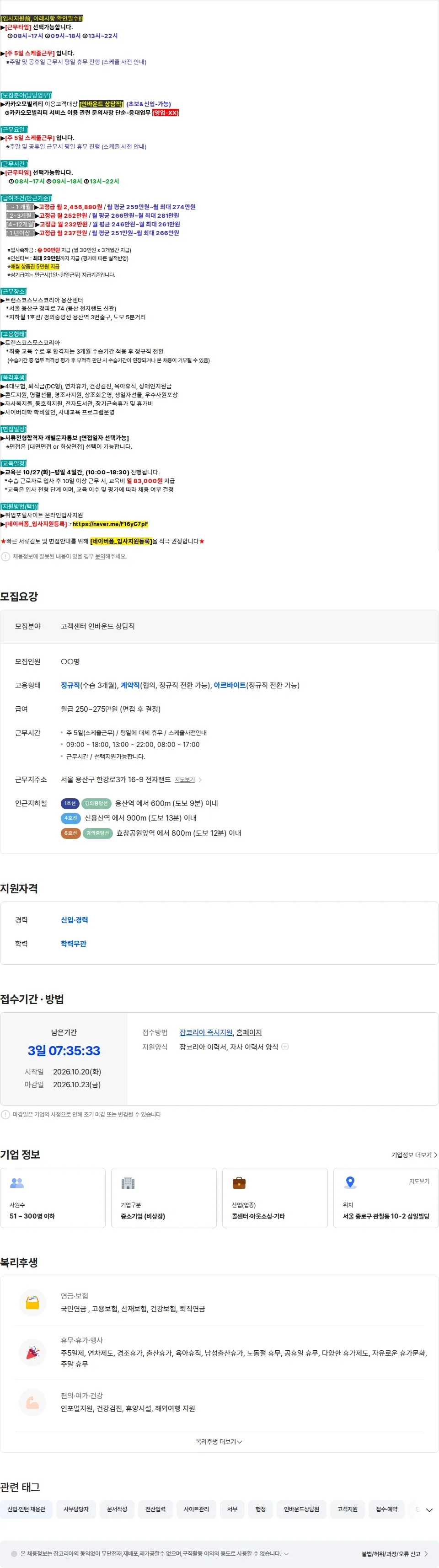Click the 문의 link under the posting

coord(100,556)
